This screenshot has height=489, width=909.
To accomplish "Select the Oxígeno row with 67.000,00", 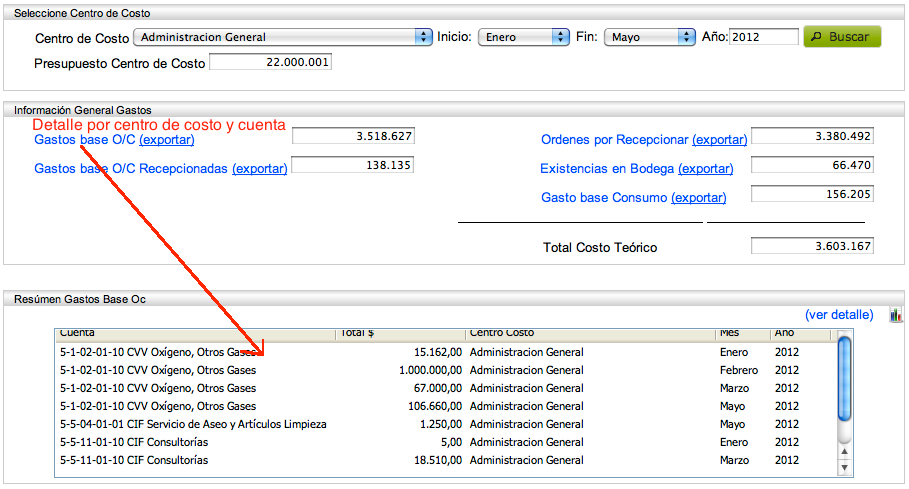I will coord(446,388).
